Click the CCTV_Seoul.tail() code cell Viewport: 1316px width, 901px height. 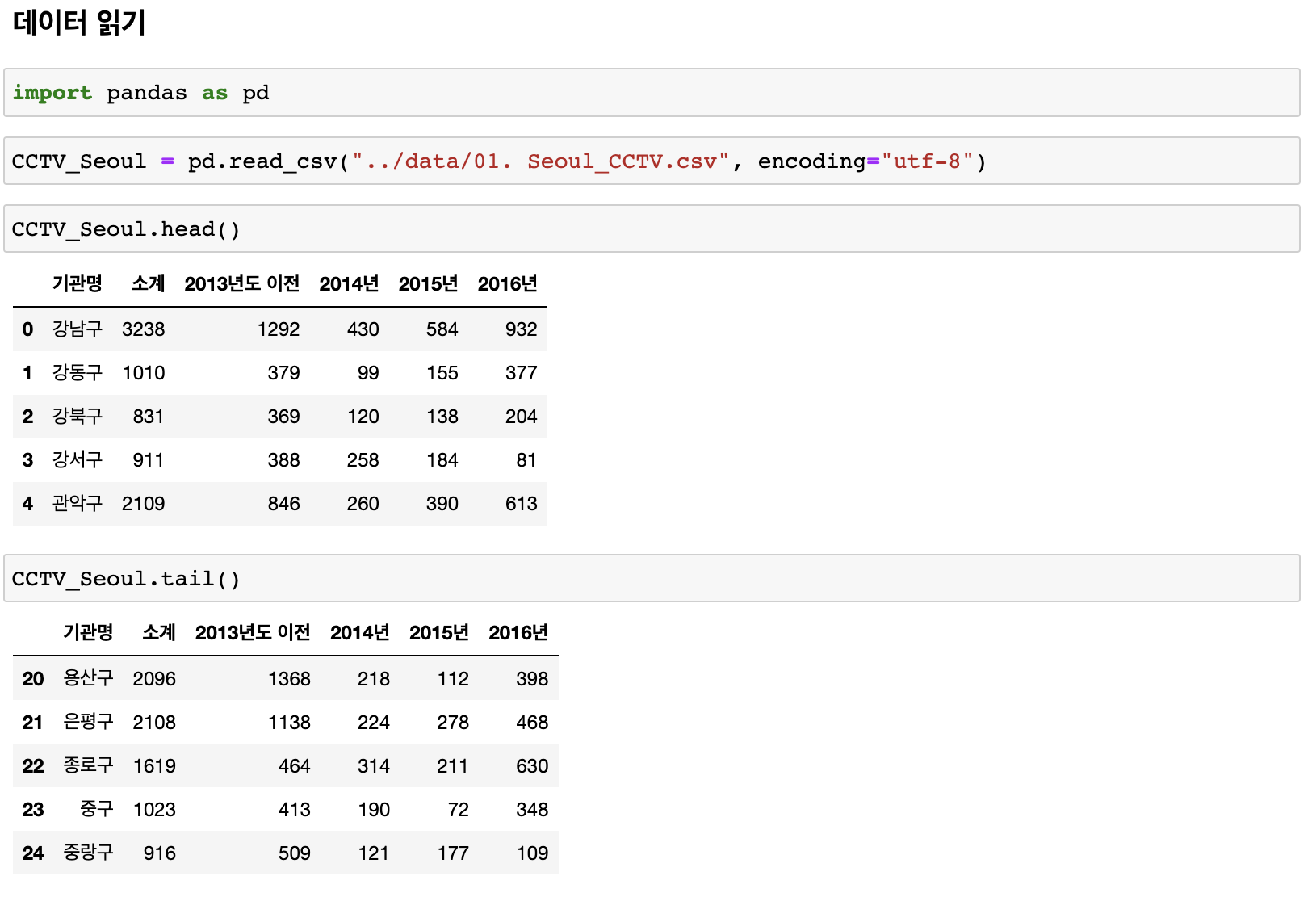pyautogui.click(x=652, y=578)
